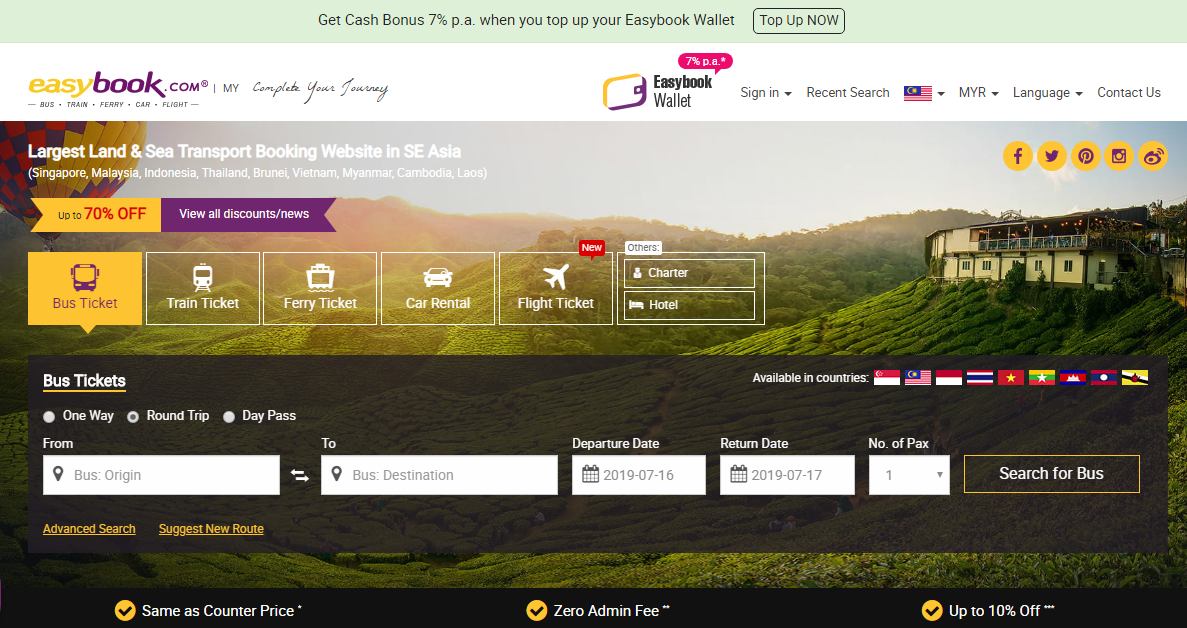Open the Suggest New Route link
Screen dimensions: 1187x628
211,529
